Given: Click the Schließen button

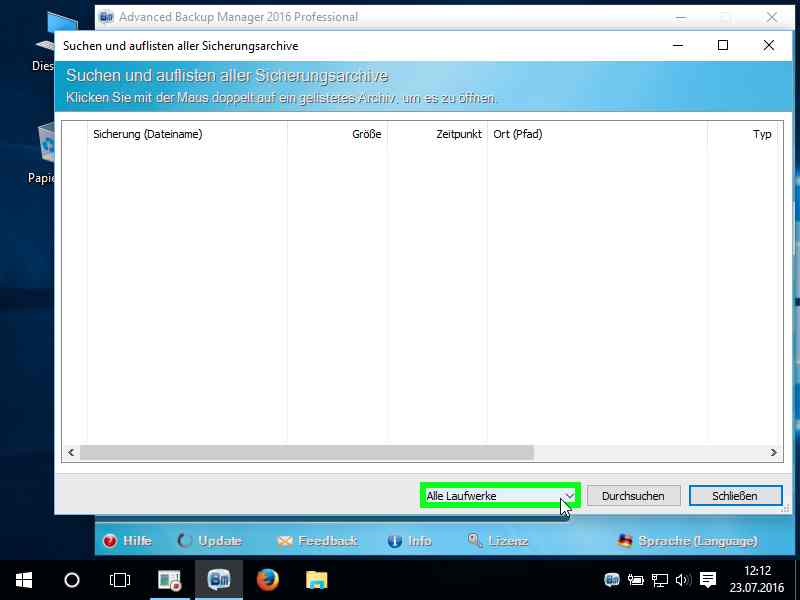Looking at the screenshot, I should (735, 495).
